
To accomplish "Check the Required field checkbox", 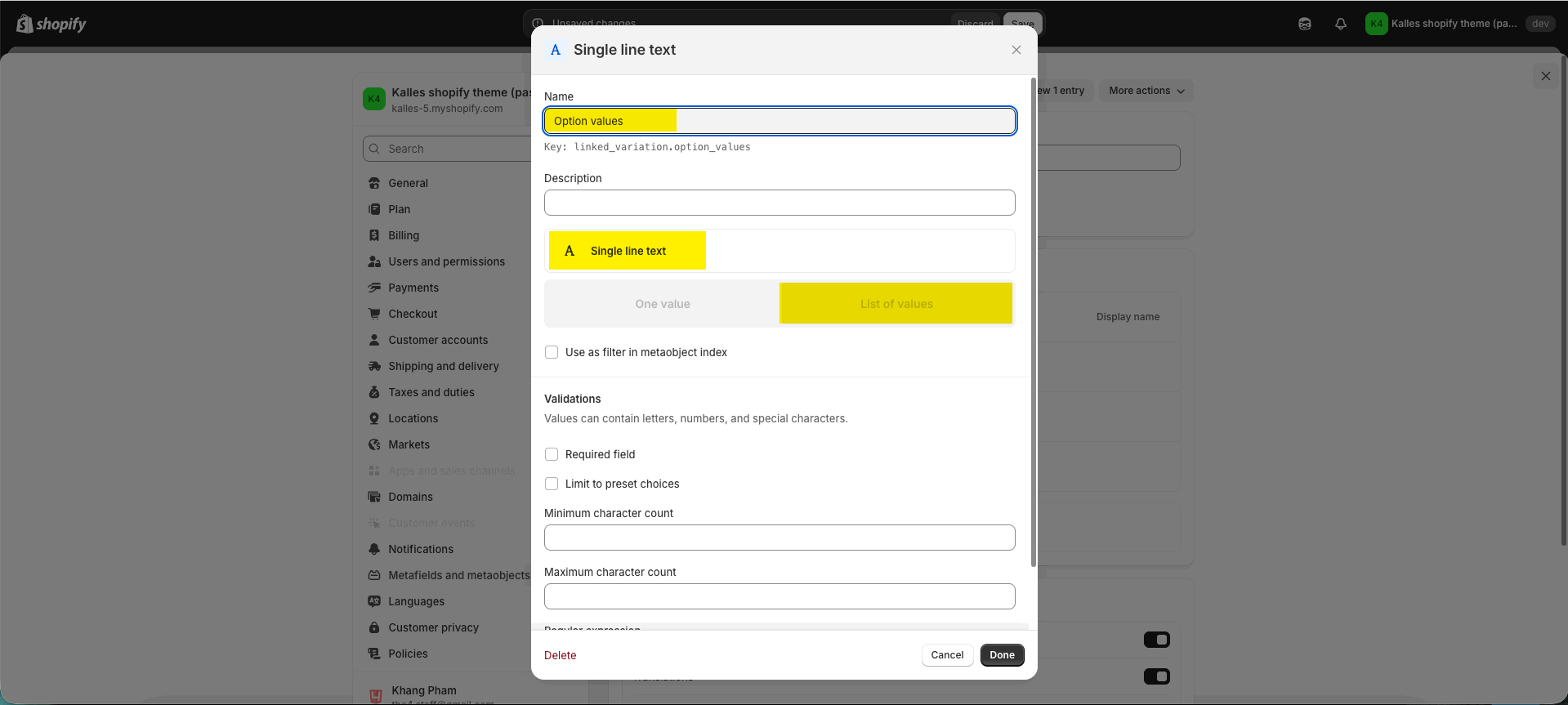I will click(552, 454).
